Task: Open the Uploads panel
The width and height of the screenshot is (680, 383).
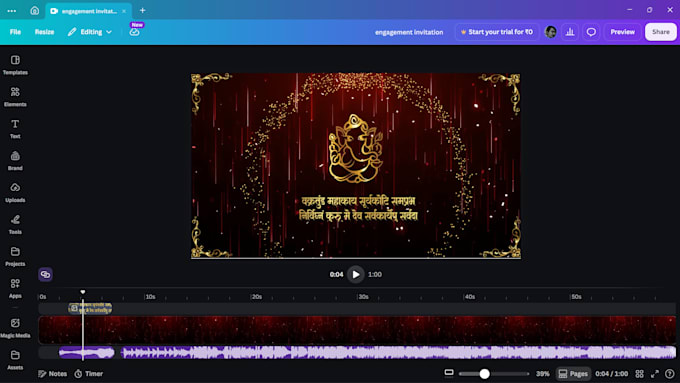Action: coord(15,193)
